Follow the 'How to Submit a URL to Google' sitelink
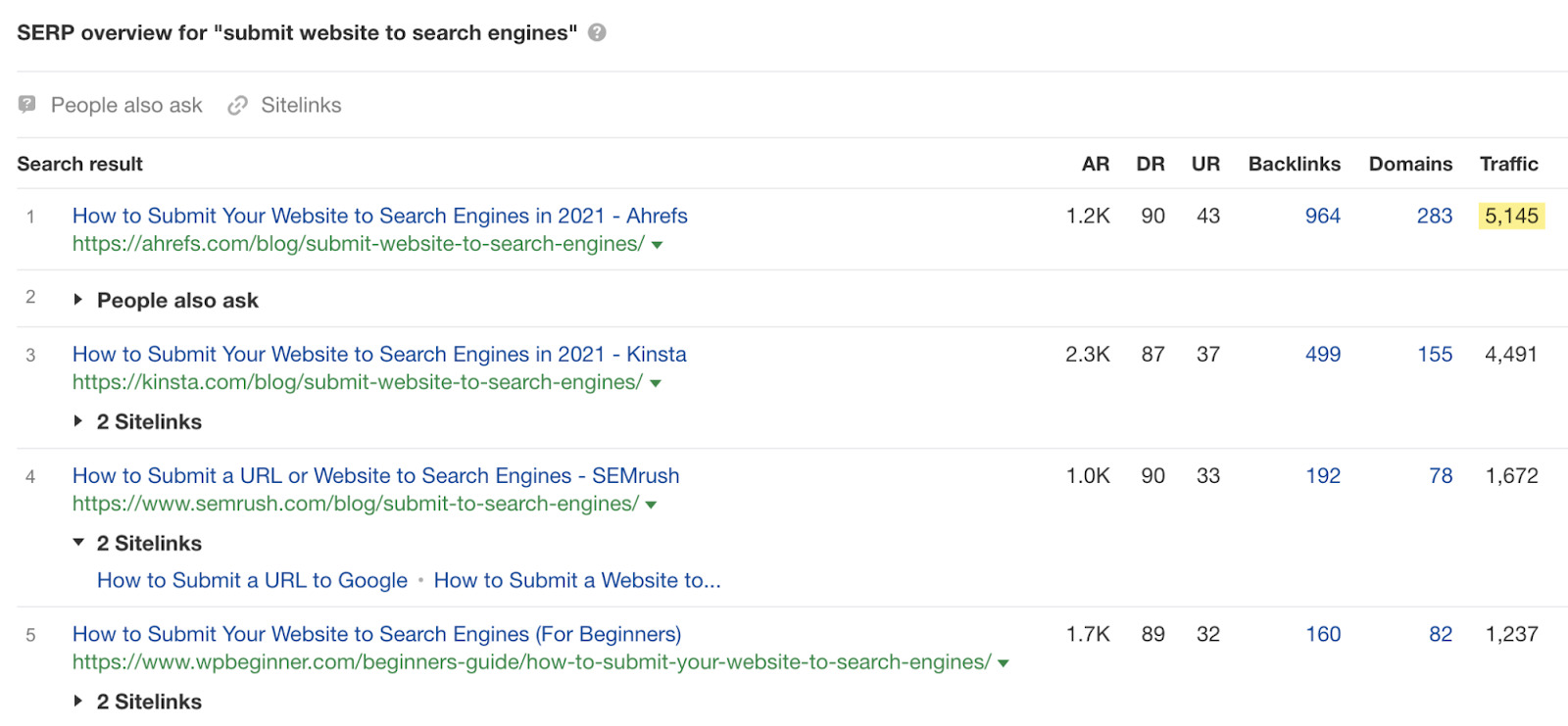The height and width of the screenshot is (726, 1568). (252, 580)
